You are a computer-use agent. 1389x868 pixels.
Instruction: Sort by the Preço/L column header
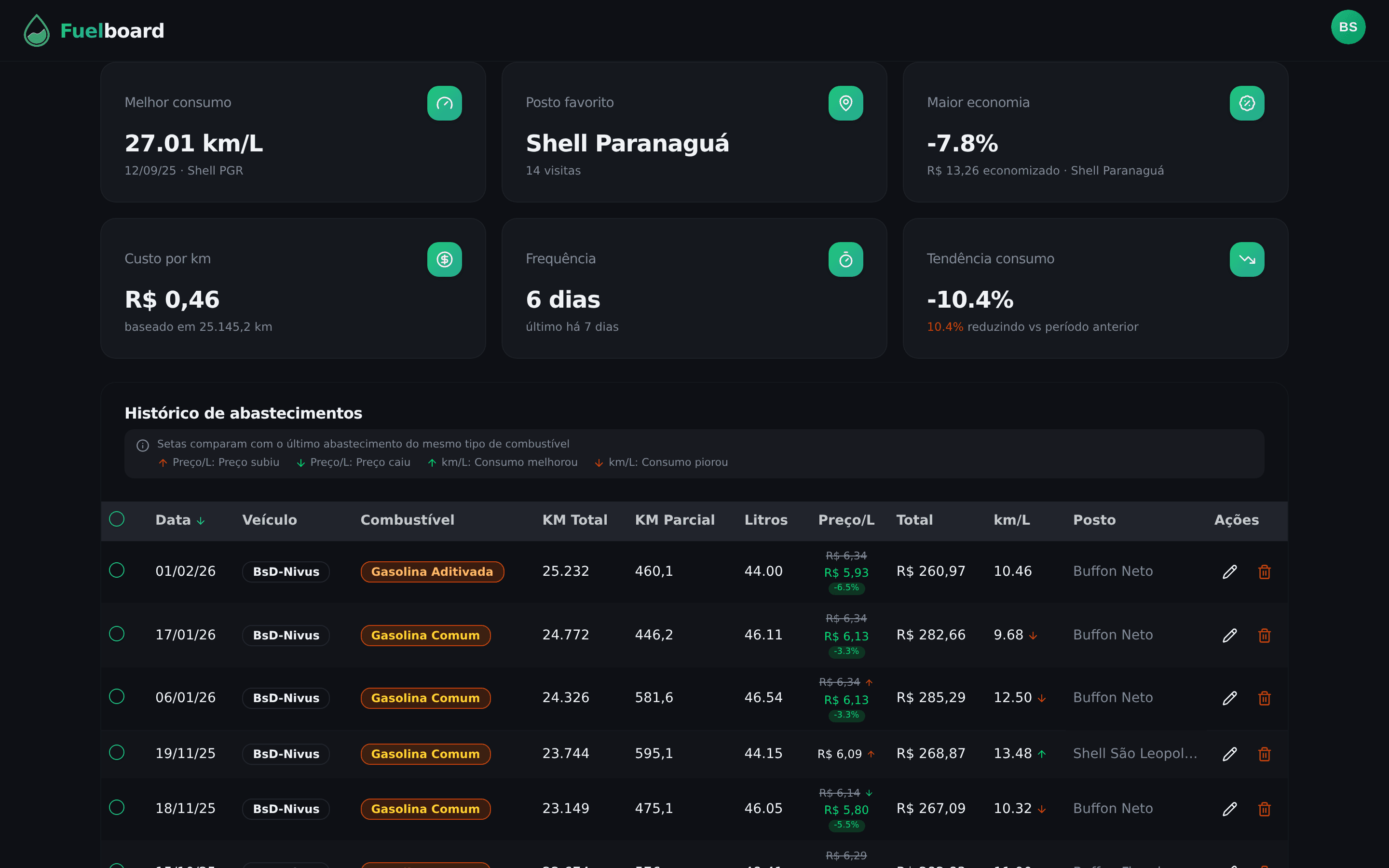pyautogui.click(x=845, y=520)
